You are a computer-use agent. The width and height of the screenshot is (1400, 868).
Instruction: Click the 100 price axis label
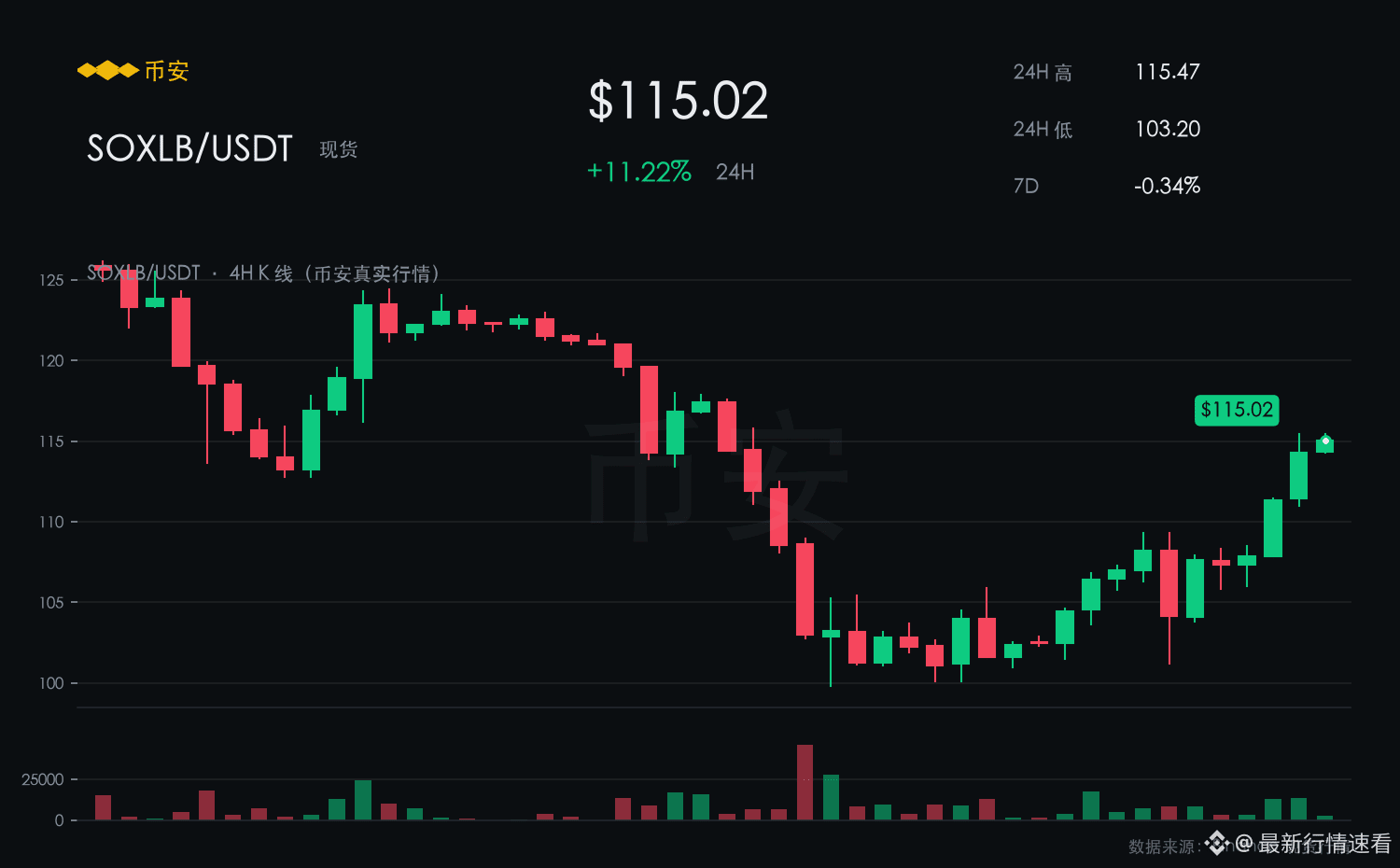coord(51,683)
